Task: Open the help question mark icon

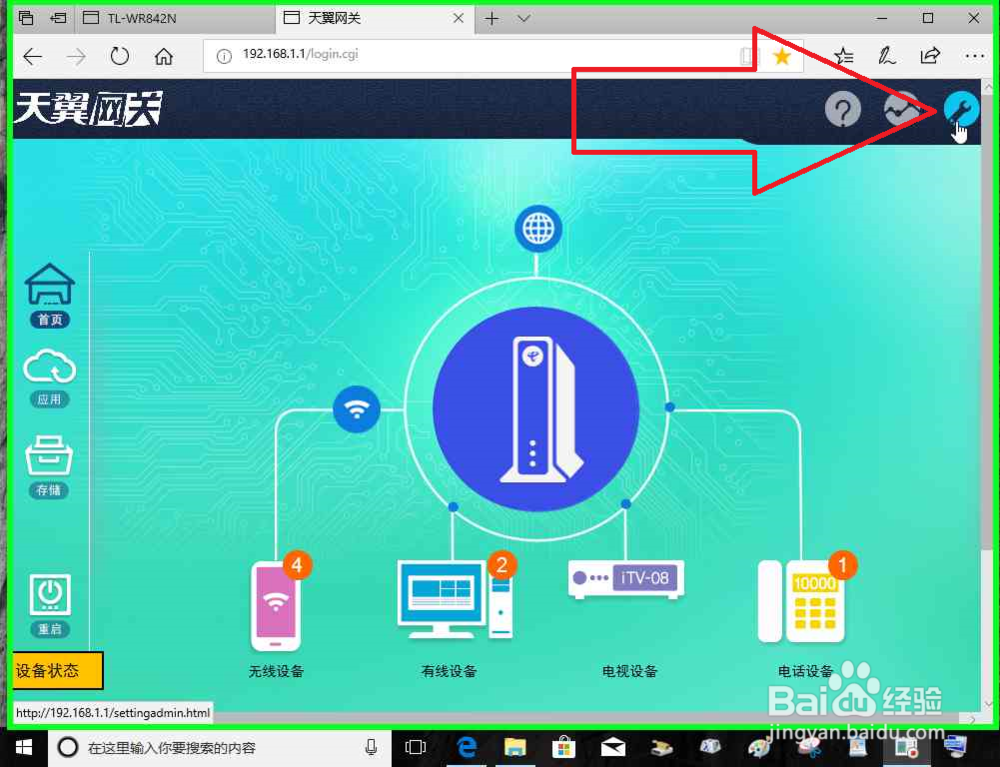Action: (x=842, y=110)
